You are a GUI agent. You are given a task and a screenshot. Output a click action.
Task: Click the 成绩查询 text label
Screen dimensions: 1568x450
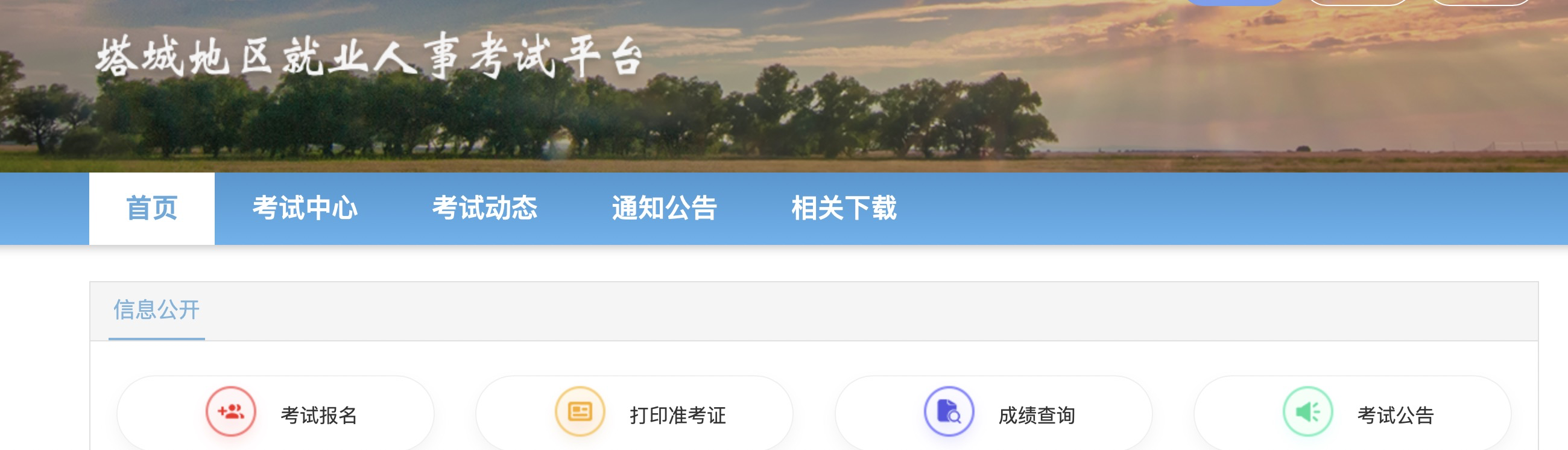pos(1037,415)
